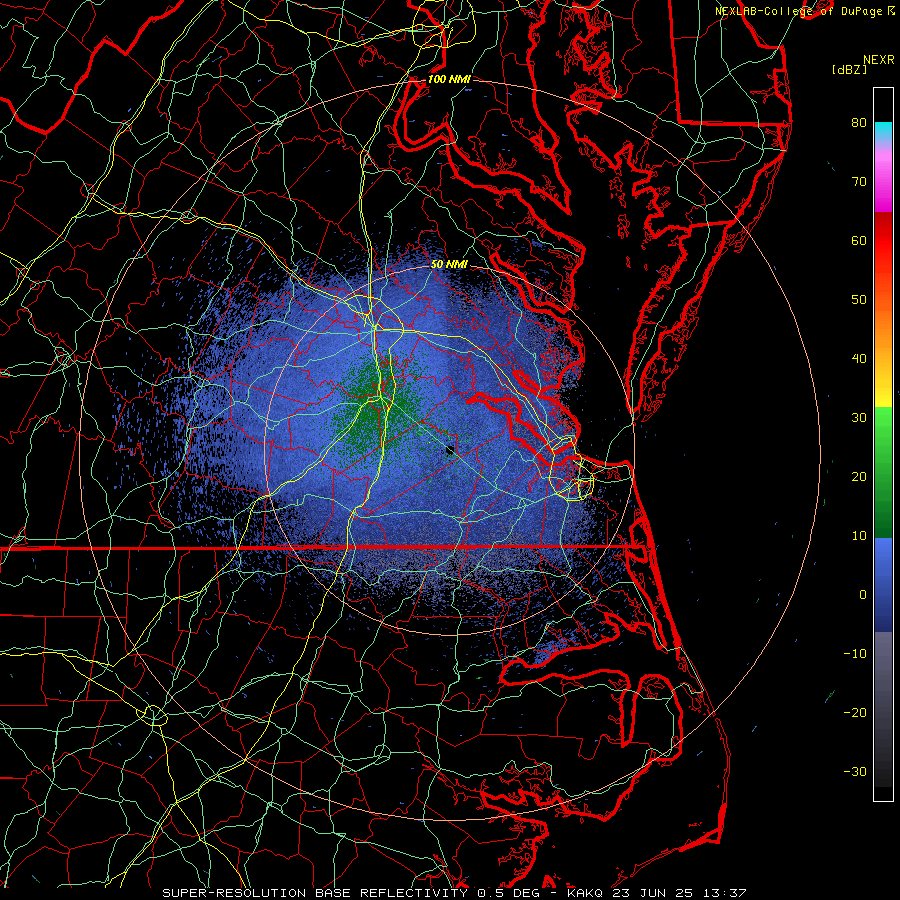Click the 40 dBZ legend value
Image resolution: width=900 pixels, height=900 pixels.
pos(859,359)
